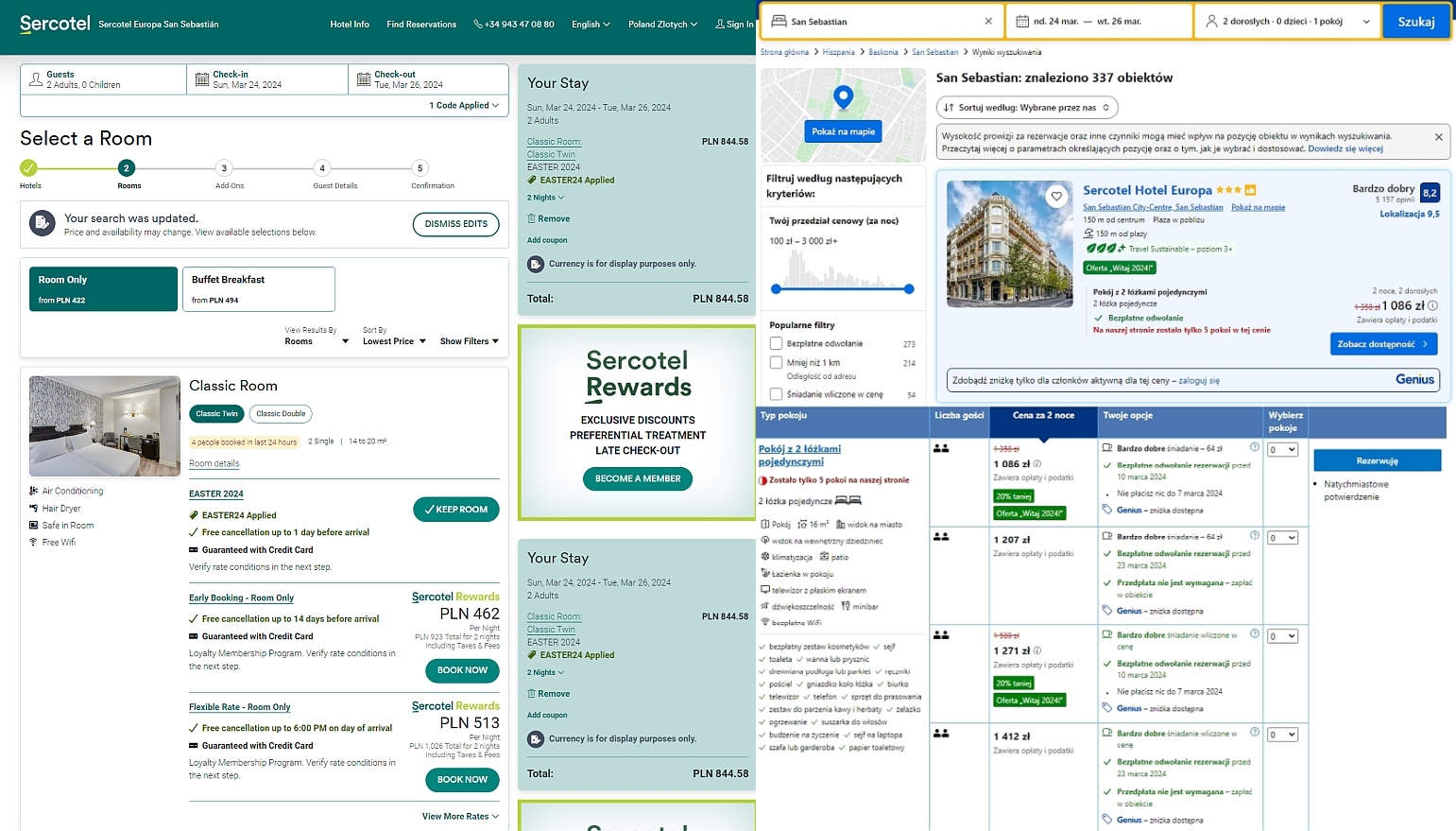Click the blue Szukaj search button
This screenshot has height=831, width=1456.
click(x=1416, y=21)
